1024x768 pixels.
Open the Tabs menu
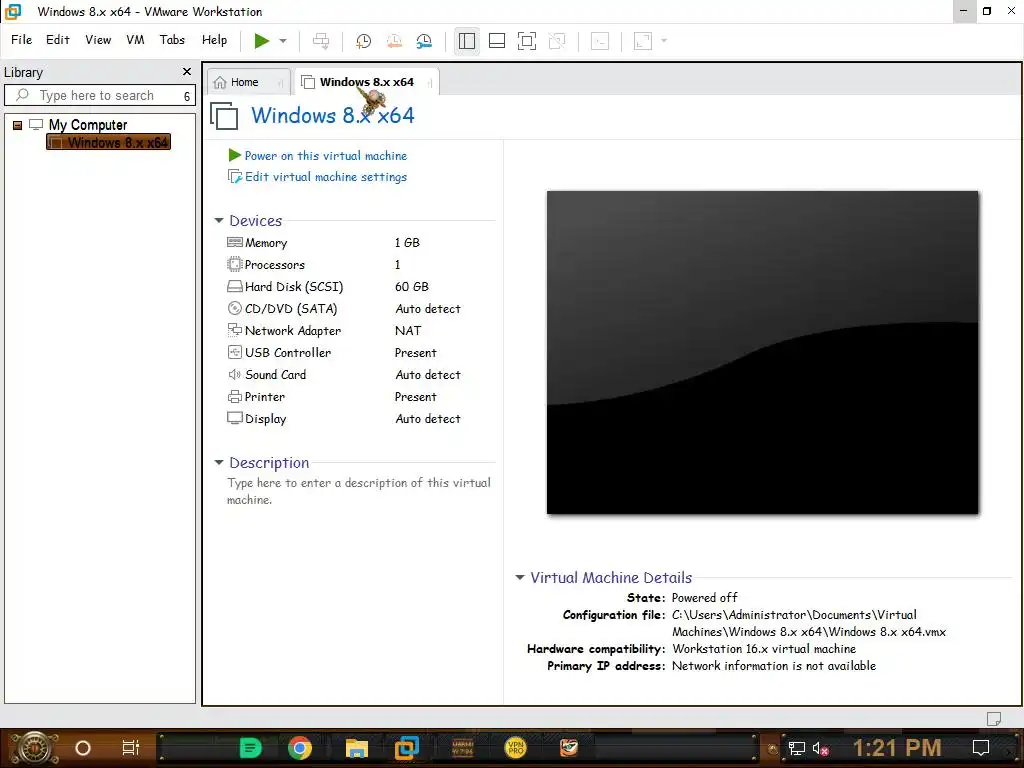point(172,40)
